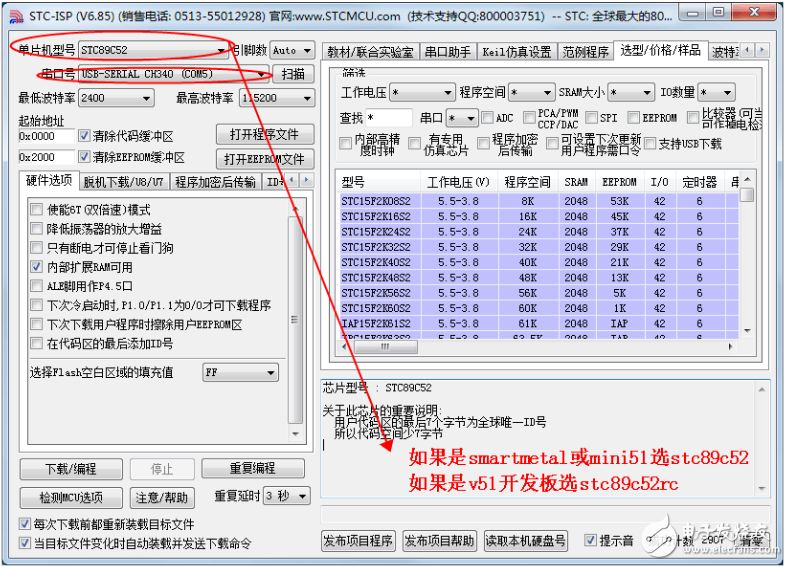
Task: Toggle 清除代码缓冲区 checkbox
Action: point(84,136)
